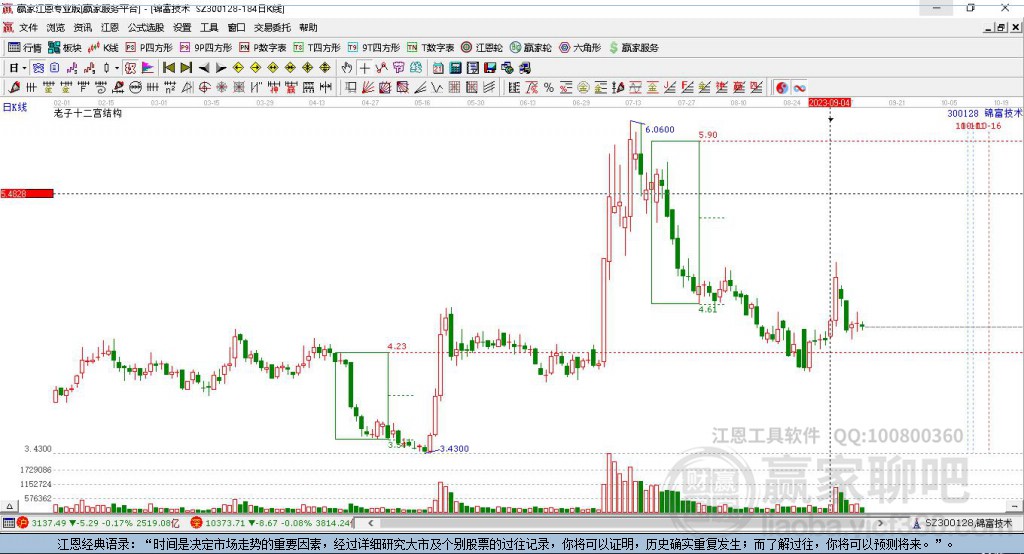This screenshot has width=1024, height=554.
Task: Click the 300128 锦富技术 stock title
Action: [984, 113]
